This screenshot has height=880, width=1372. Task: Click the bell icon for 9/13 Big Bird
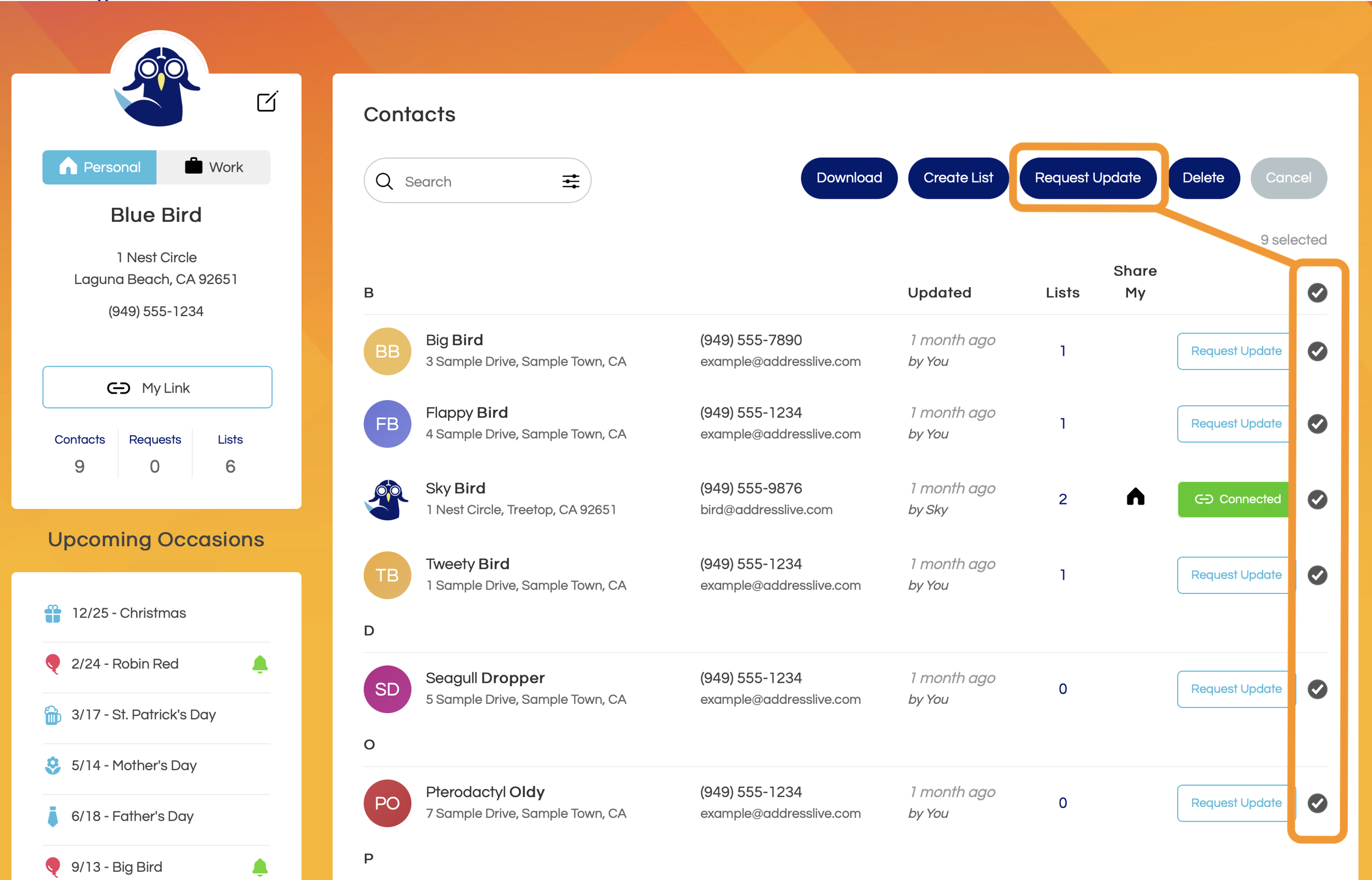click(260, 866)
